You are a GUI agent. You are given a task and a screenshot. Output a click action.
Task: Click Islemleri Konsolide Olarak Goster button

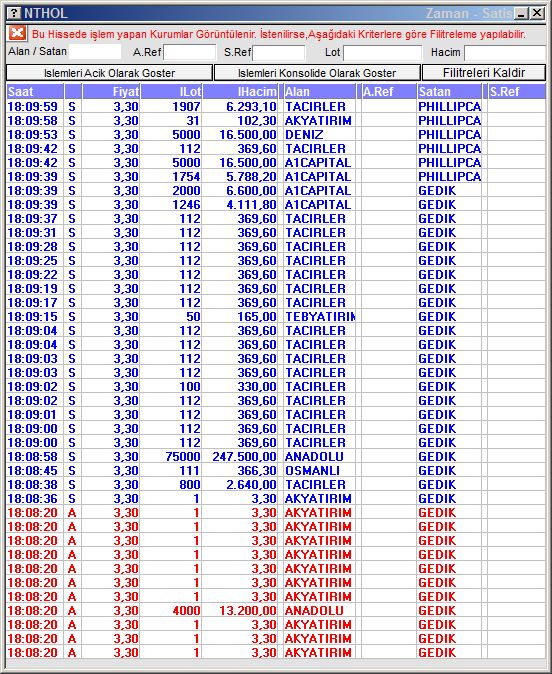click(x=317, y=73)
